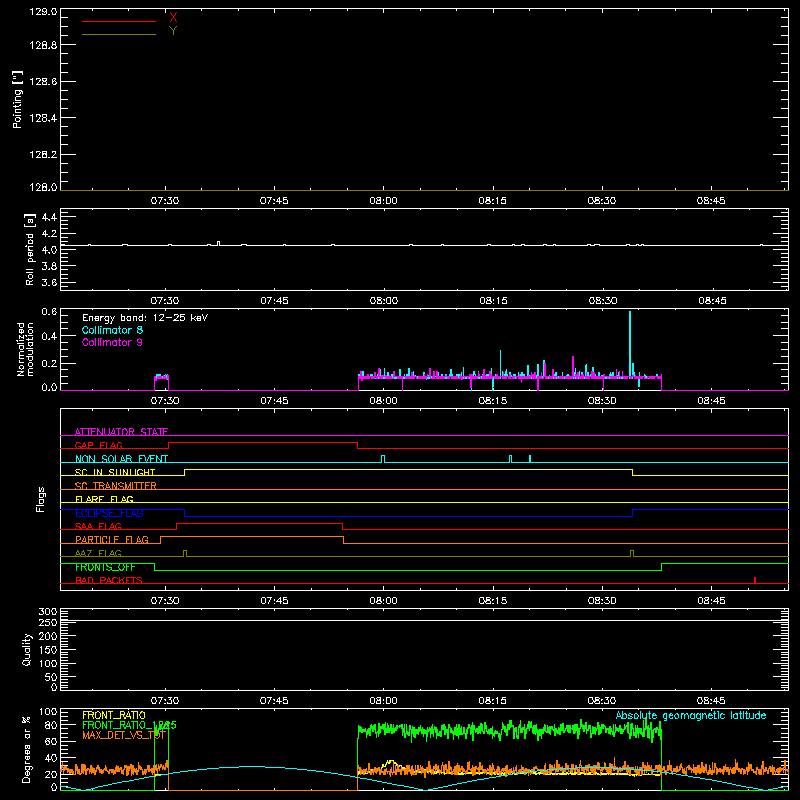Image resolution: width=800 pixels, height=800 pixels.
Task: Click the 128.6 Pointing axis value
Action: pyautogui.click(x=43, y=82)
